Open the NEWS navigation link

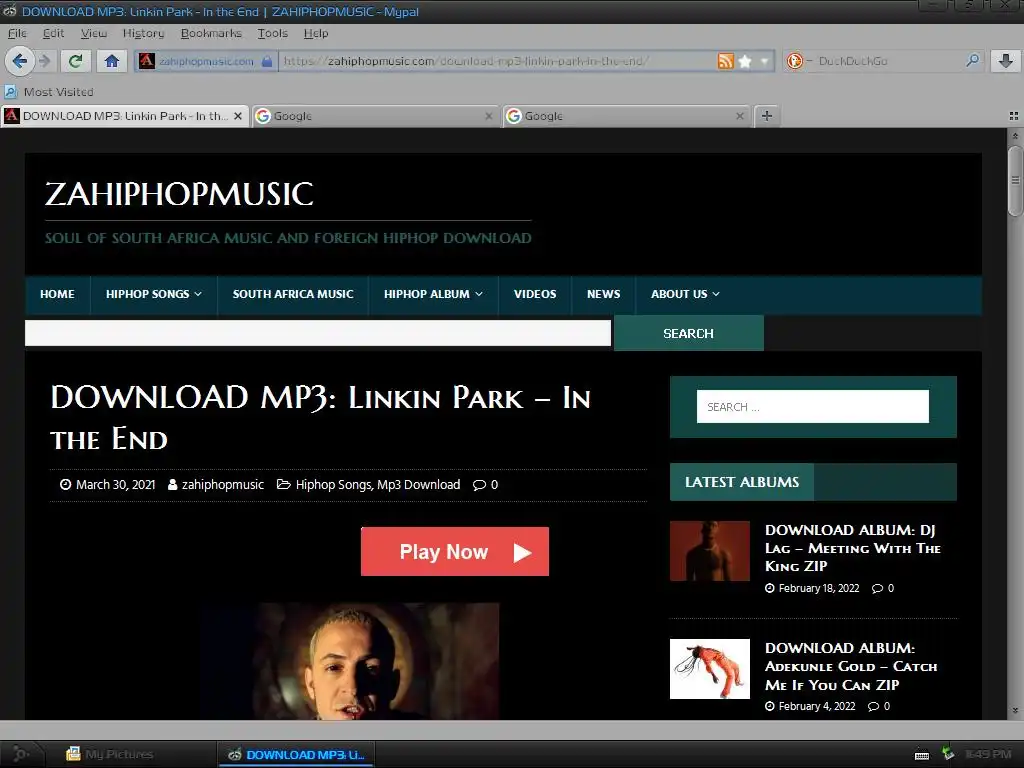coord(603,294)
